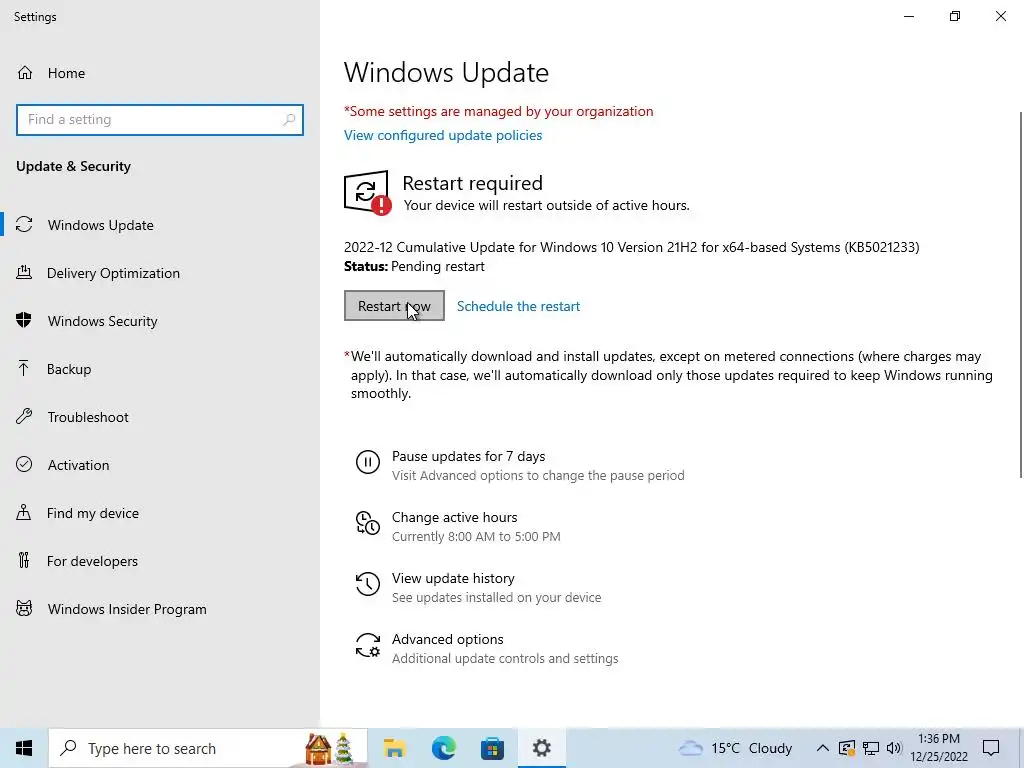Click the Windows Insider Program cat icon
Viewport: 1024px width, 768px height.
tap(24, 609)
